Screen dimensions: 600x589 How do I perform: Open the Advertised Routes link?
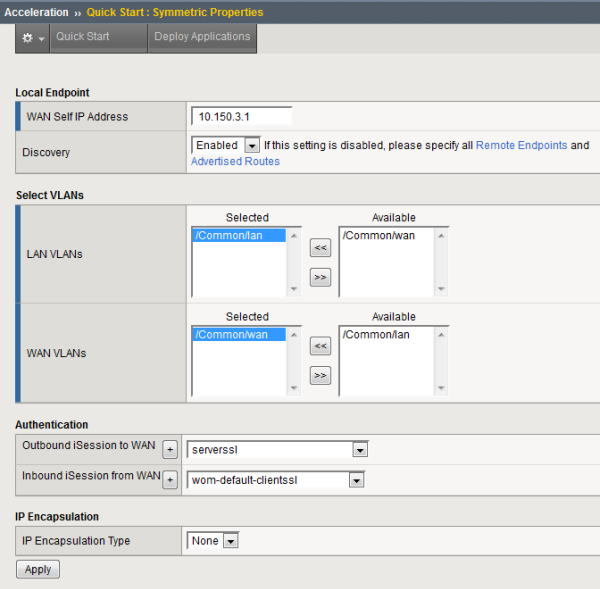(235, 162)
